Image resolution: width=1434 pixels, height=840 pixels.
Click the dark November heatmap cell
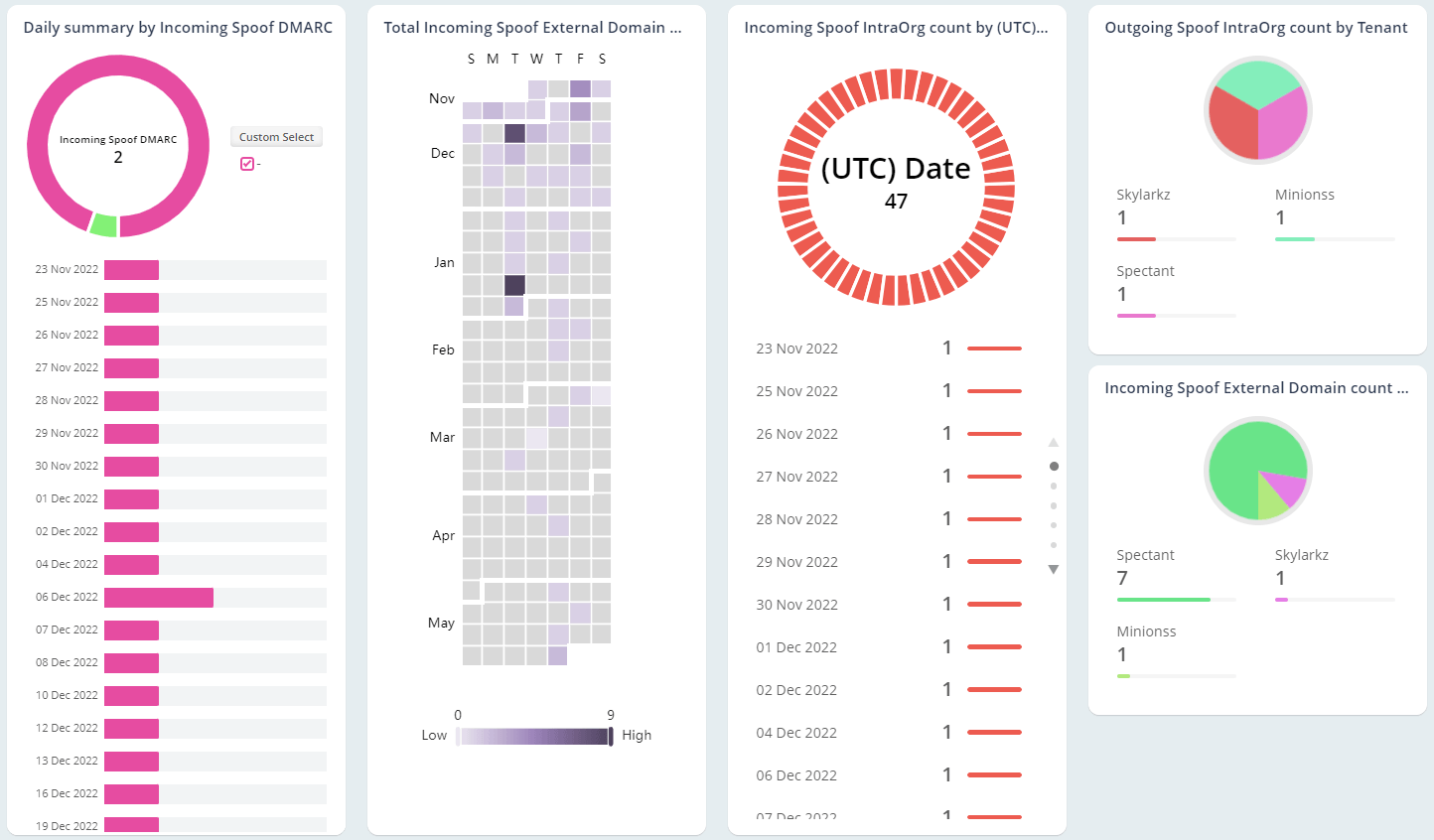point(514,132)
